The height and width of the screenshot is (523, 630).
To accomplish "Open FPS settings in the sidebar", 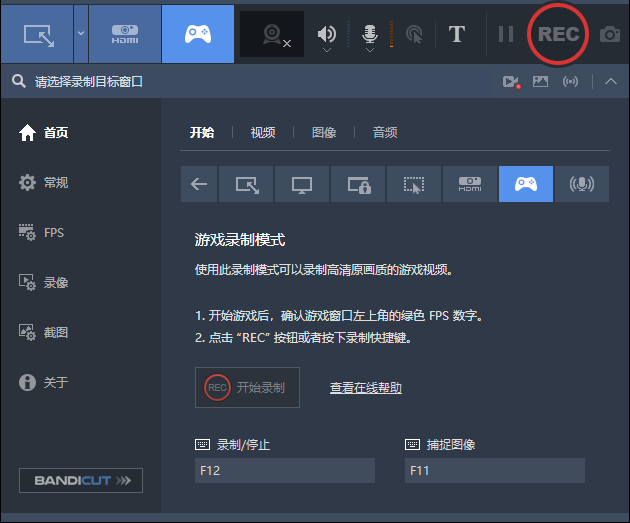I will click(41, 233).
